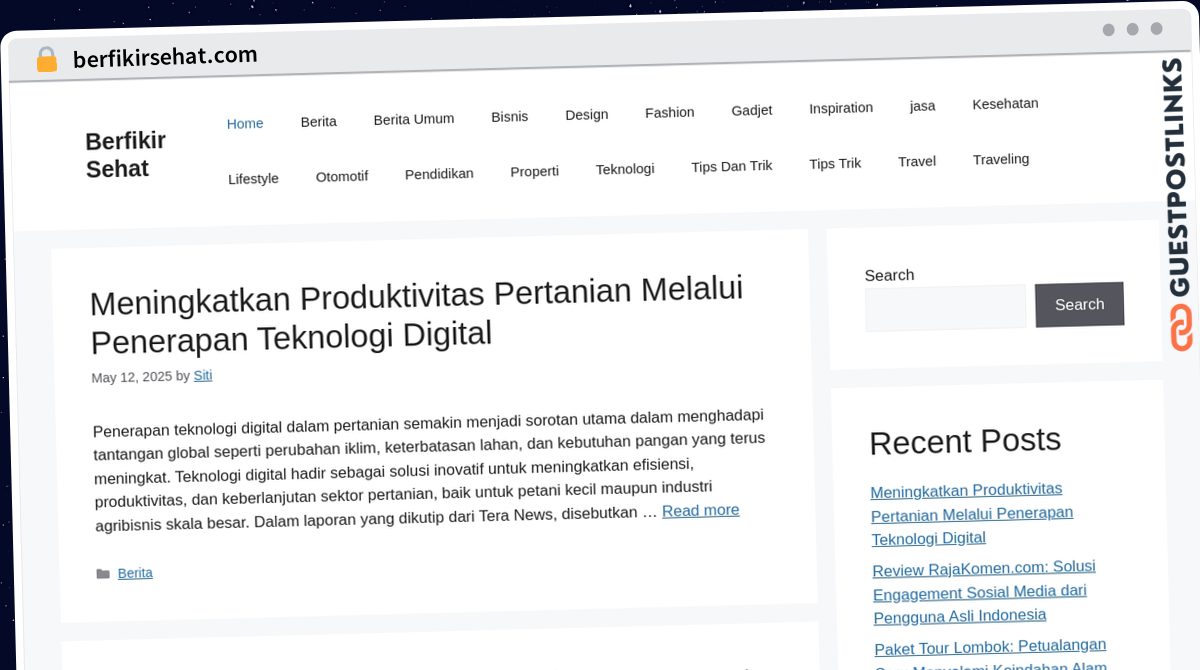Viewport: 1200px width, 670px height.
Task: Open the Pendidikan menu item
Action: pos(438,174)
